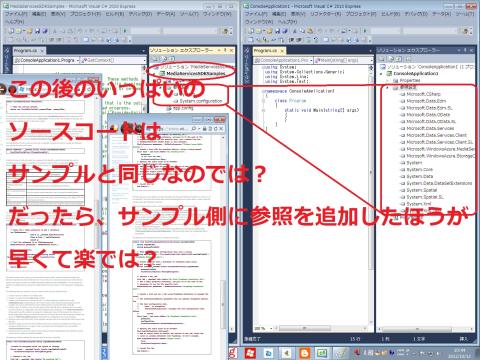This screenshot has width=480, height=360.
Task: Open ファイル menu in ConsoleApplication1 window
Action: click(x=256, y=14)
